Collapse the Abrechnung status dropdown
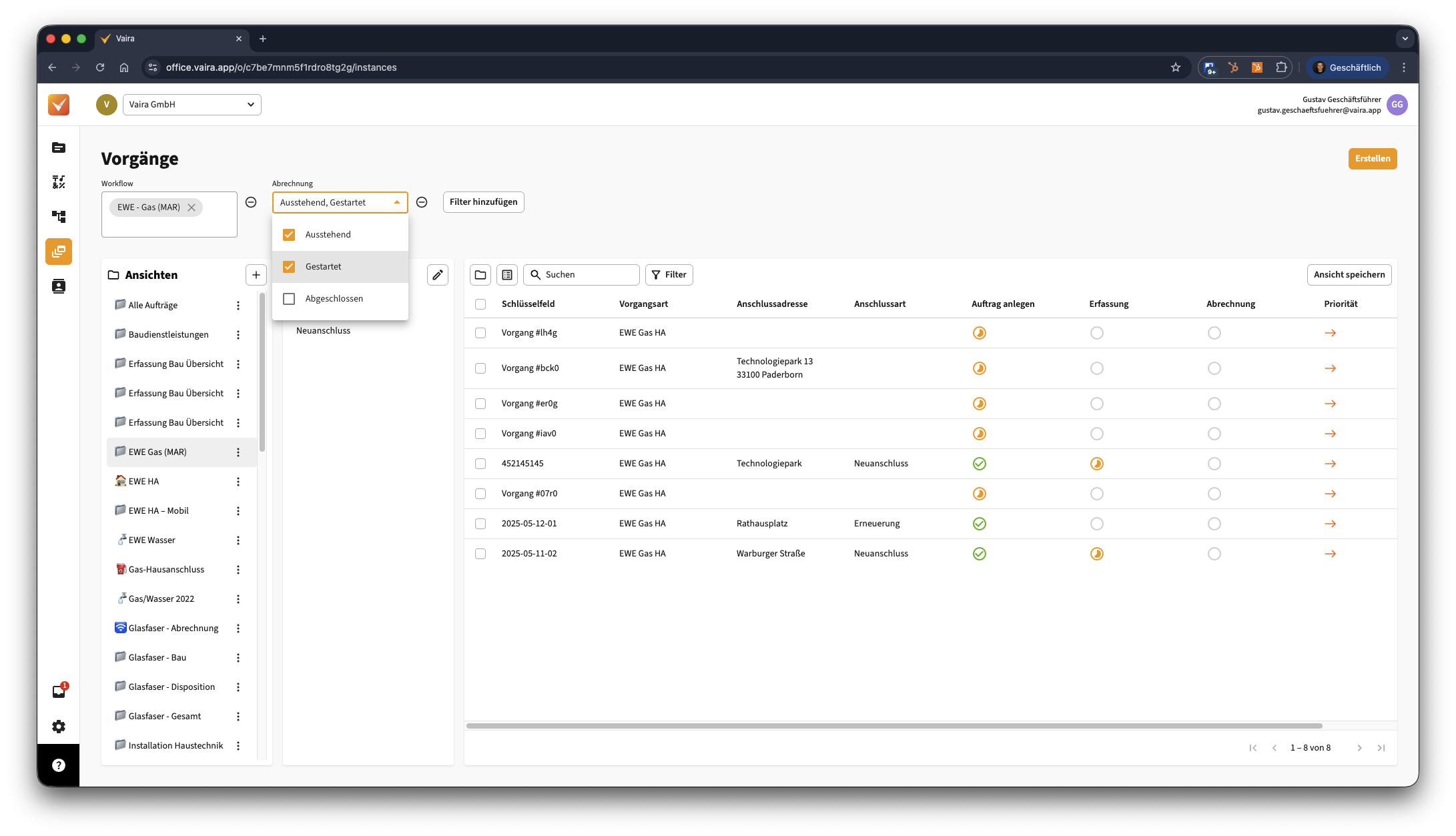Screen dimensions: 1456x836 [x=396, y=202]
